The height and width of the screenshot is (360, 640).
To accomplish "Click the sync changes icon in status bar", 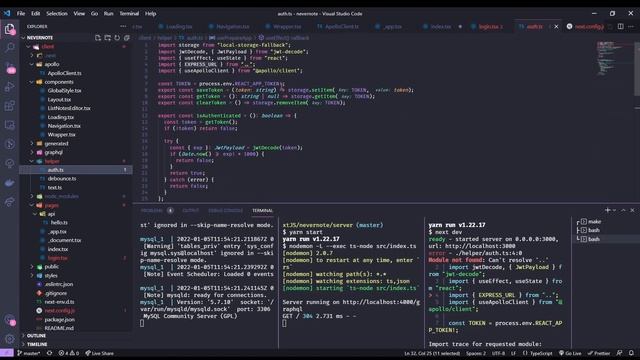I will (49, 353).
